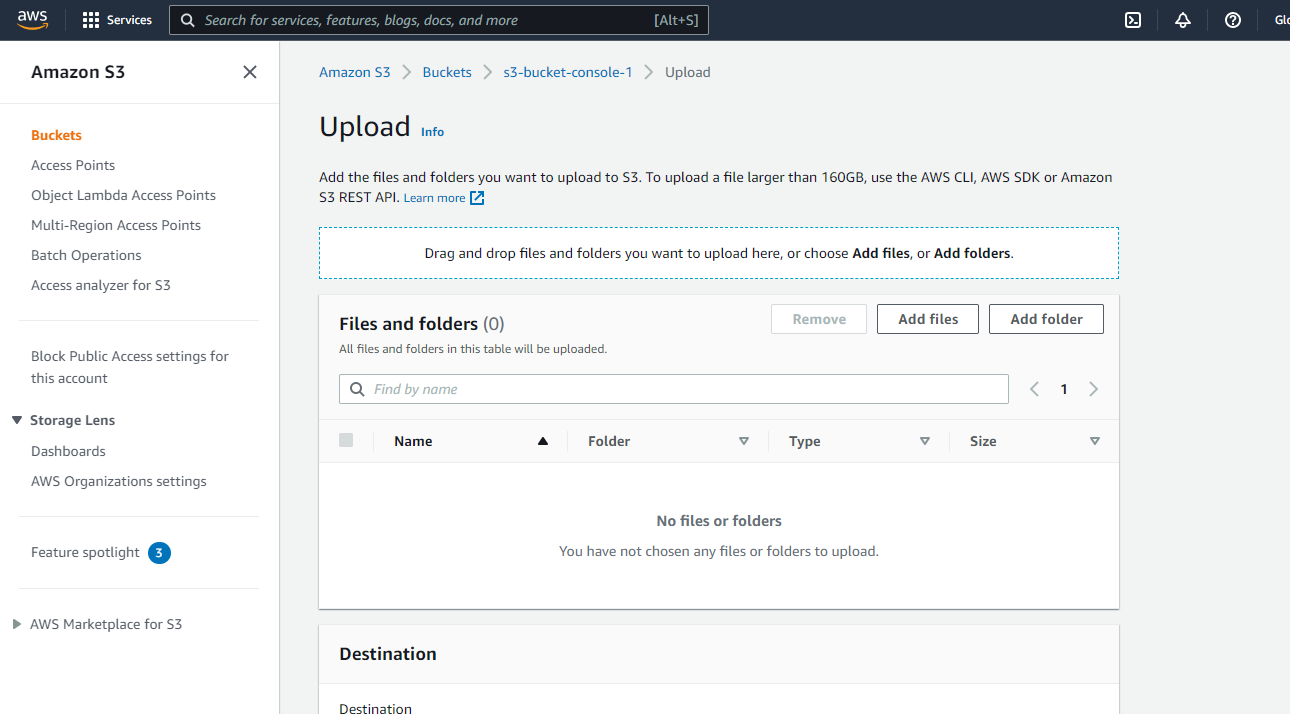1290x714 pixels.
Task: Click the Size column sort arrow
Action: point(1095,441)
